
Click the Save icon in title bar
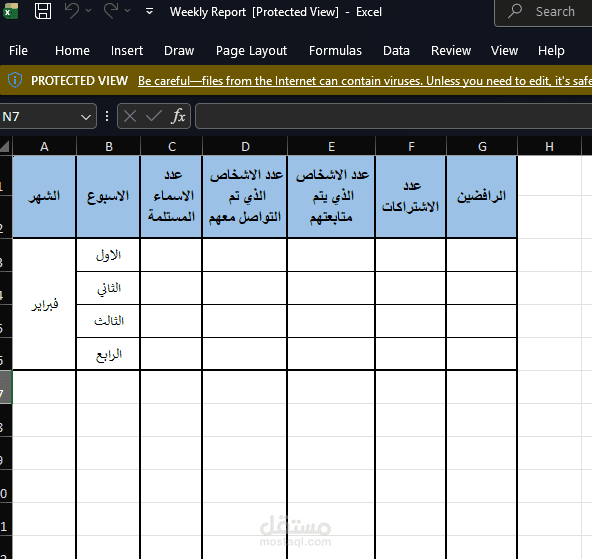pos(43,11)
